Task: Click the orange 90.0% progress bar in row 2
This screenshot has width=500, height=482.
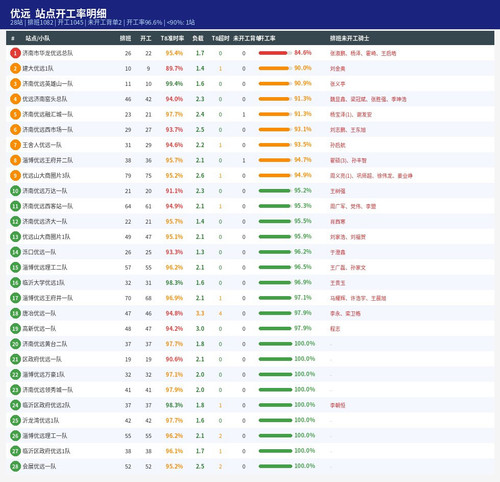Action: point(275,68)
